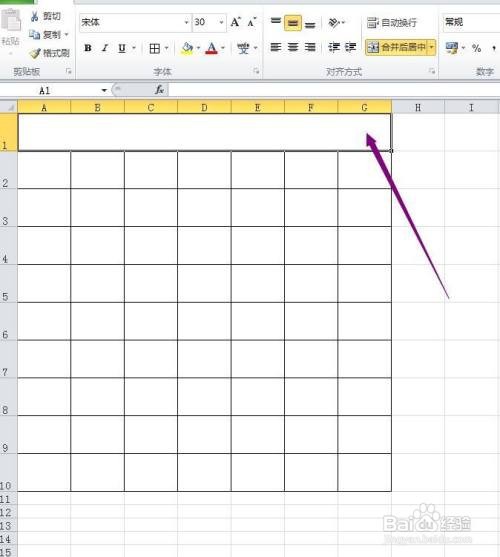Select row 1 header
This screenshot has width=500, height=557.
point(9,132)
